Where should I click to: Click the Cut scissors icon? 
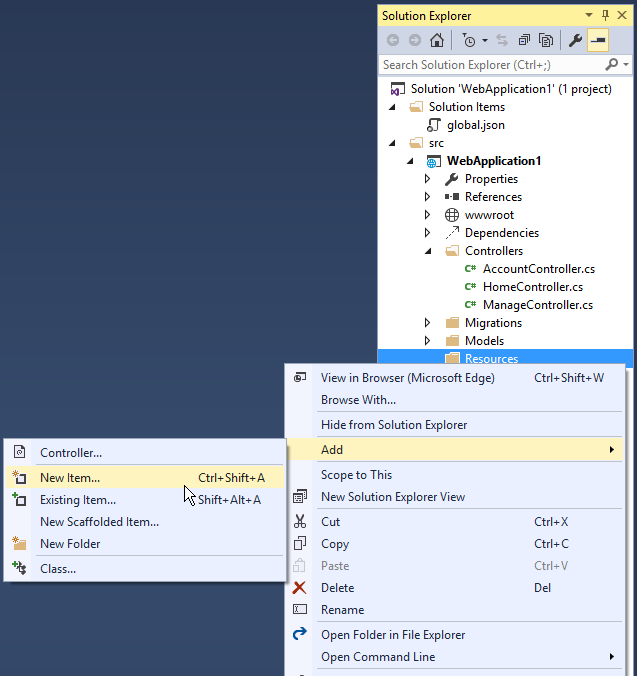tap(300, 522)
